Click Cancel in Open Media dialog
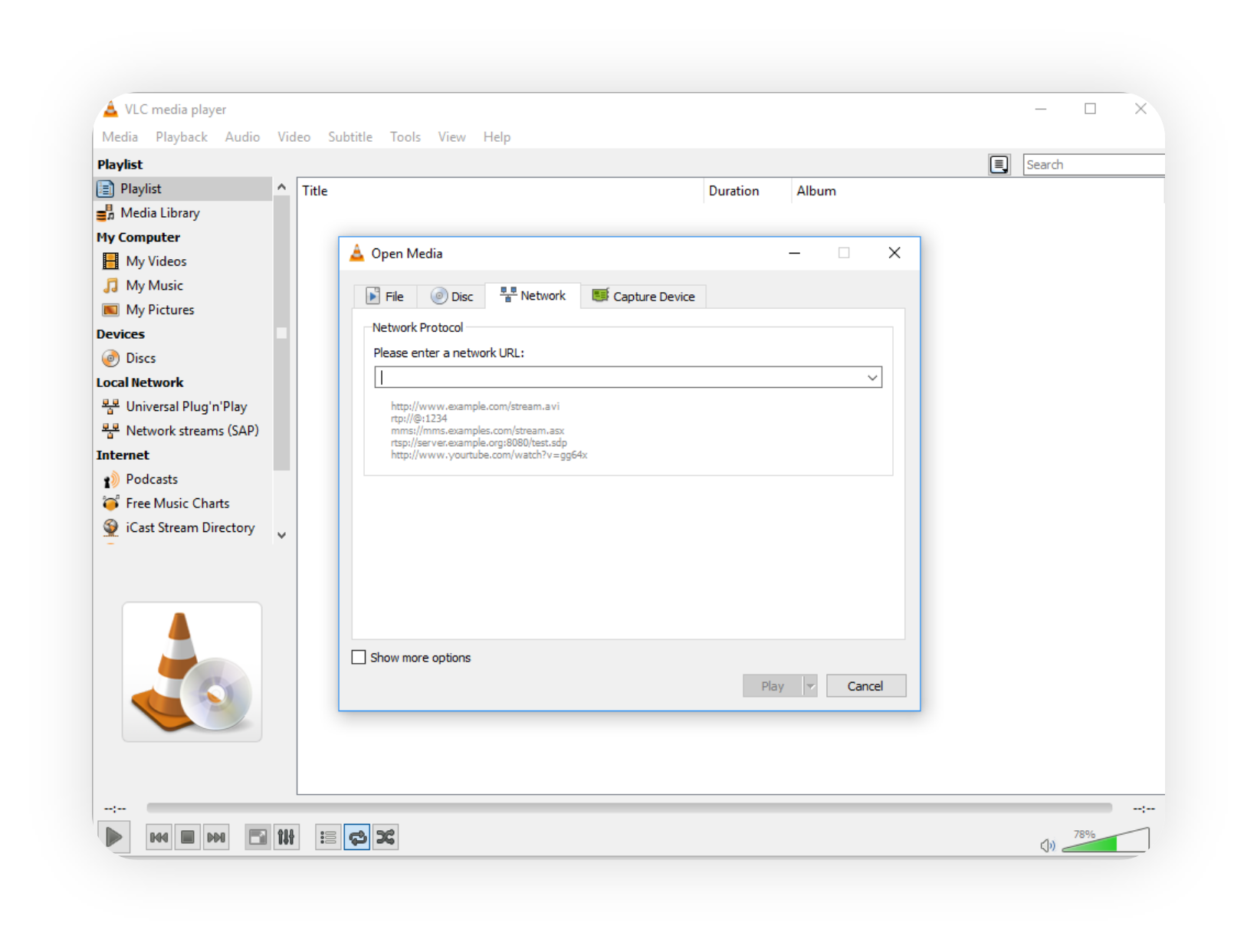Viewport: 1257px width, 952px height. tap(866, 686)
